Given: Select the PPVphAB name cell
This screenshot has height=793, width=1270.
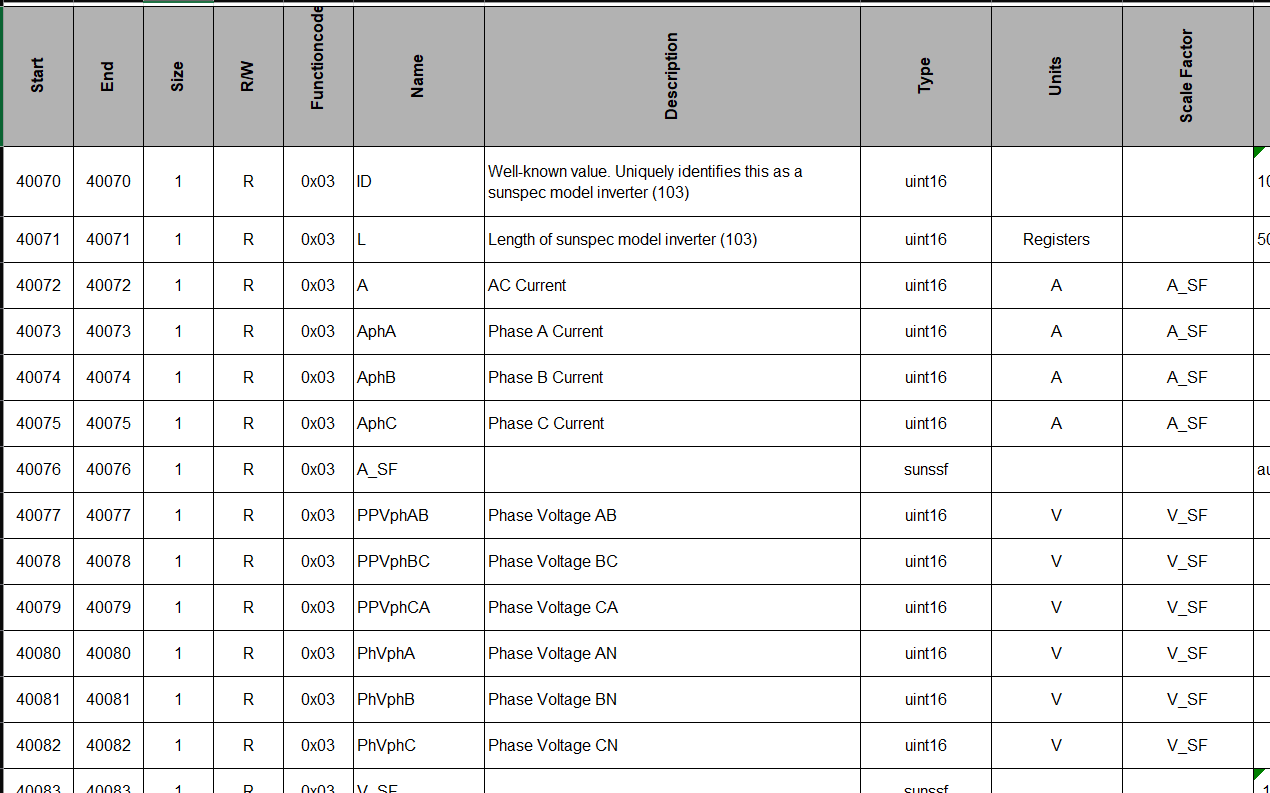Looking at the screenshot, I should click(x=418, y=516).
